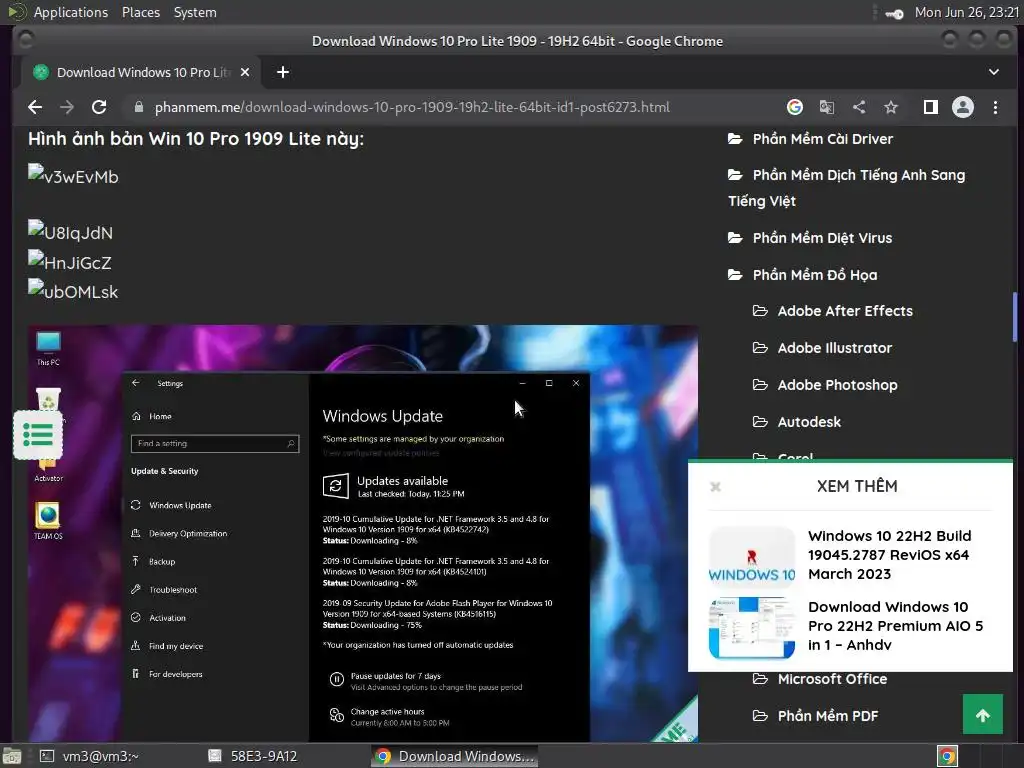Click the broken image HnJiGcZ

pyautogui.click(x=70, y=262)
